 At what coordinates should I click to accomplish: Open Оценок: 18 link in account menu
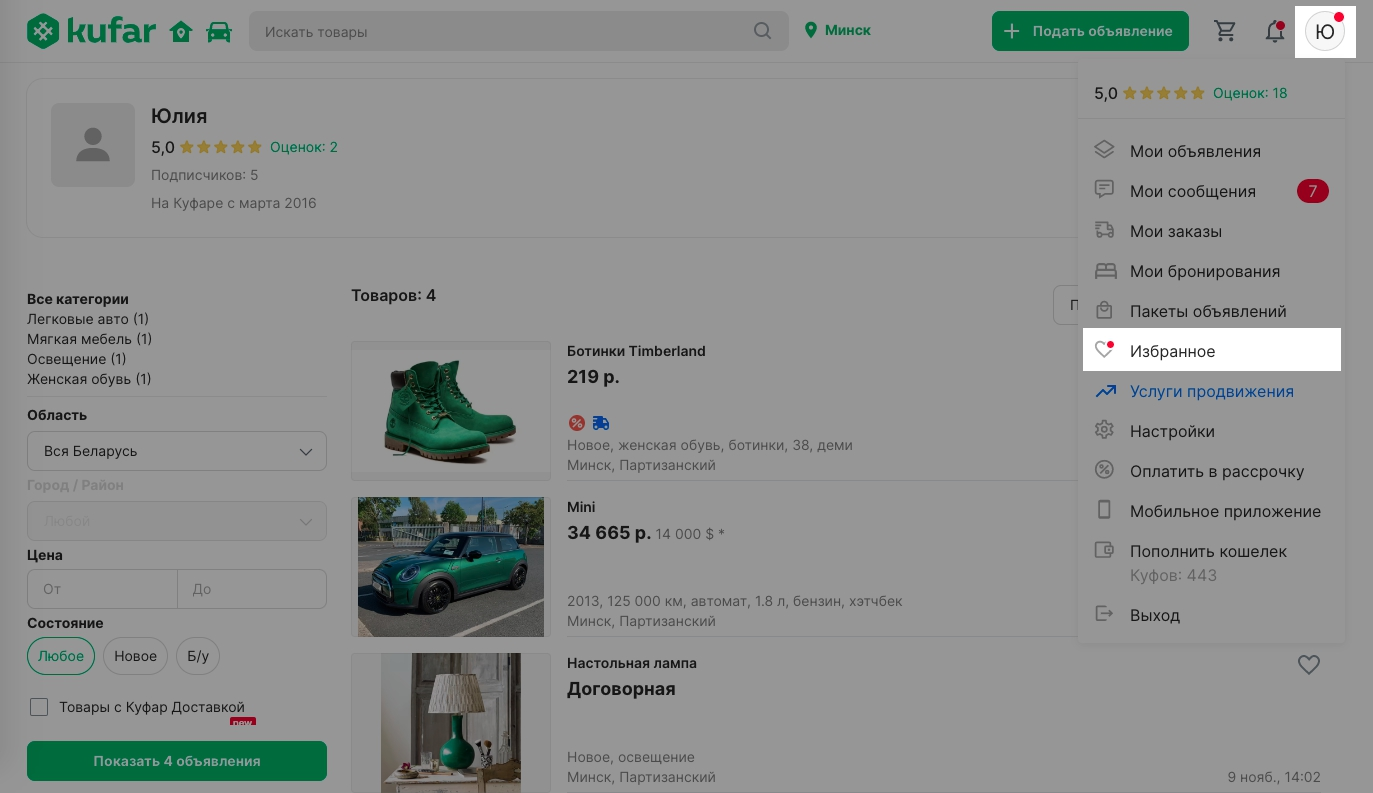(1250, 93)
